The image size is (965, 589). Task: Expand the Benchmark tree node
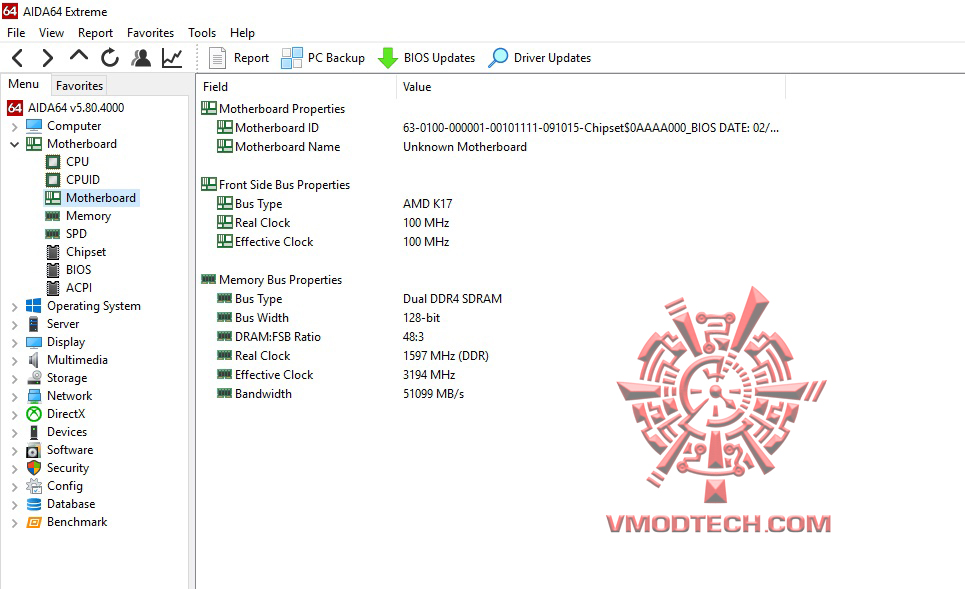(x=14, y=523)
